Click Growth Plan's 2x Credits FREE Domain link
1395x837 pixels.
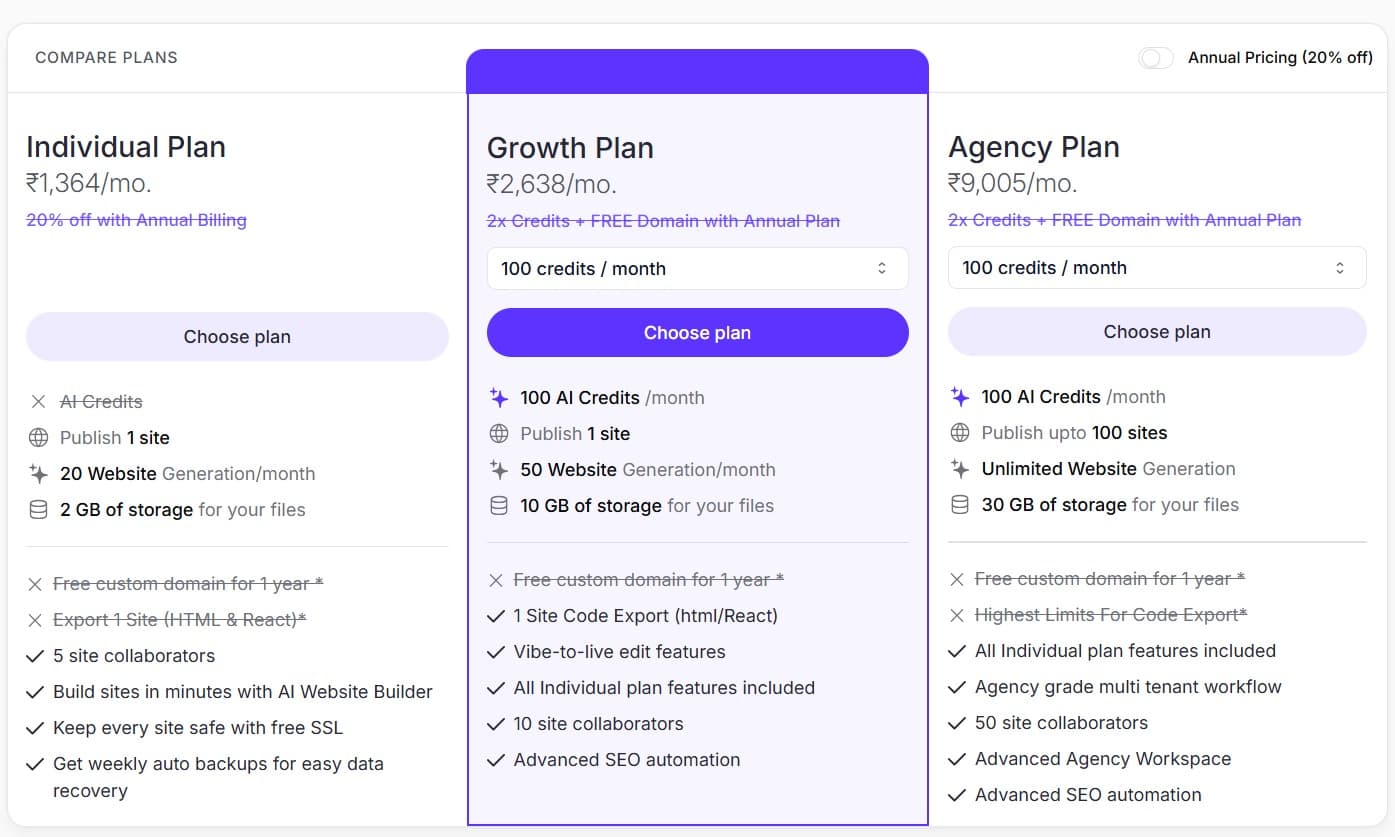click(x=663, y=221)
